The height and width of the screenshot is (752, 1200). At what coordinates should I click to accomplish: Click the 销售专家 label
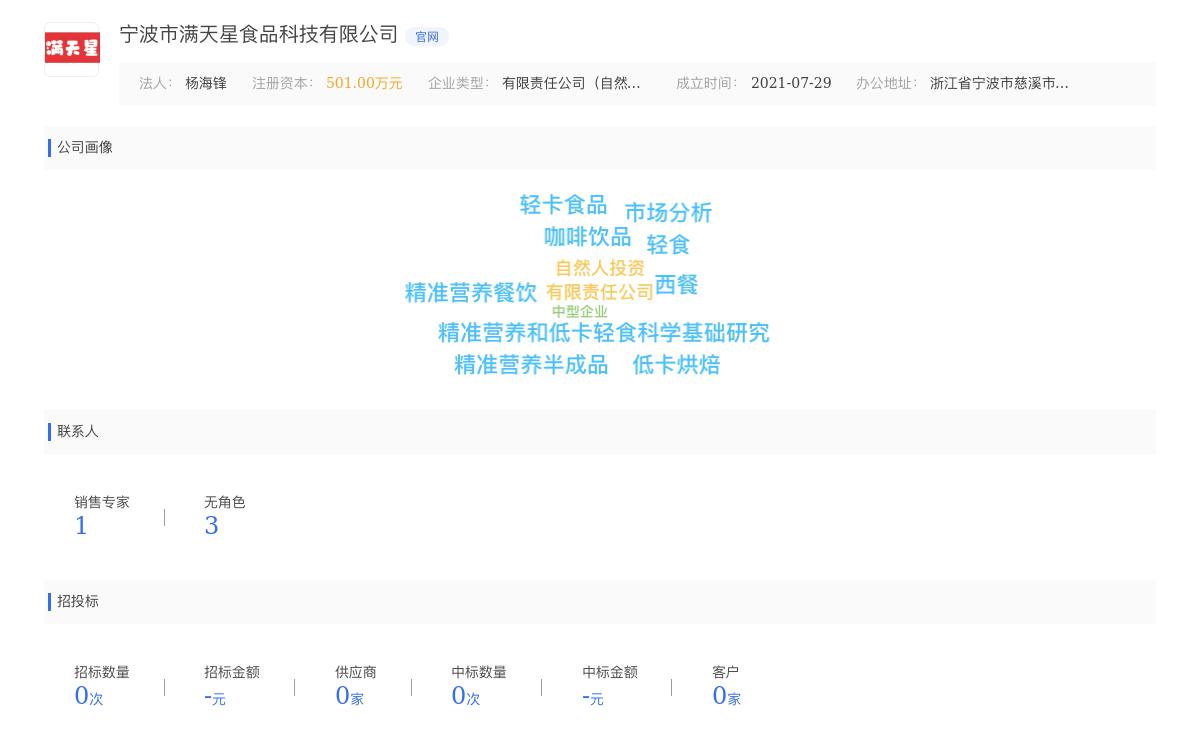click(102, 503)
